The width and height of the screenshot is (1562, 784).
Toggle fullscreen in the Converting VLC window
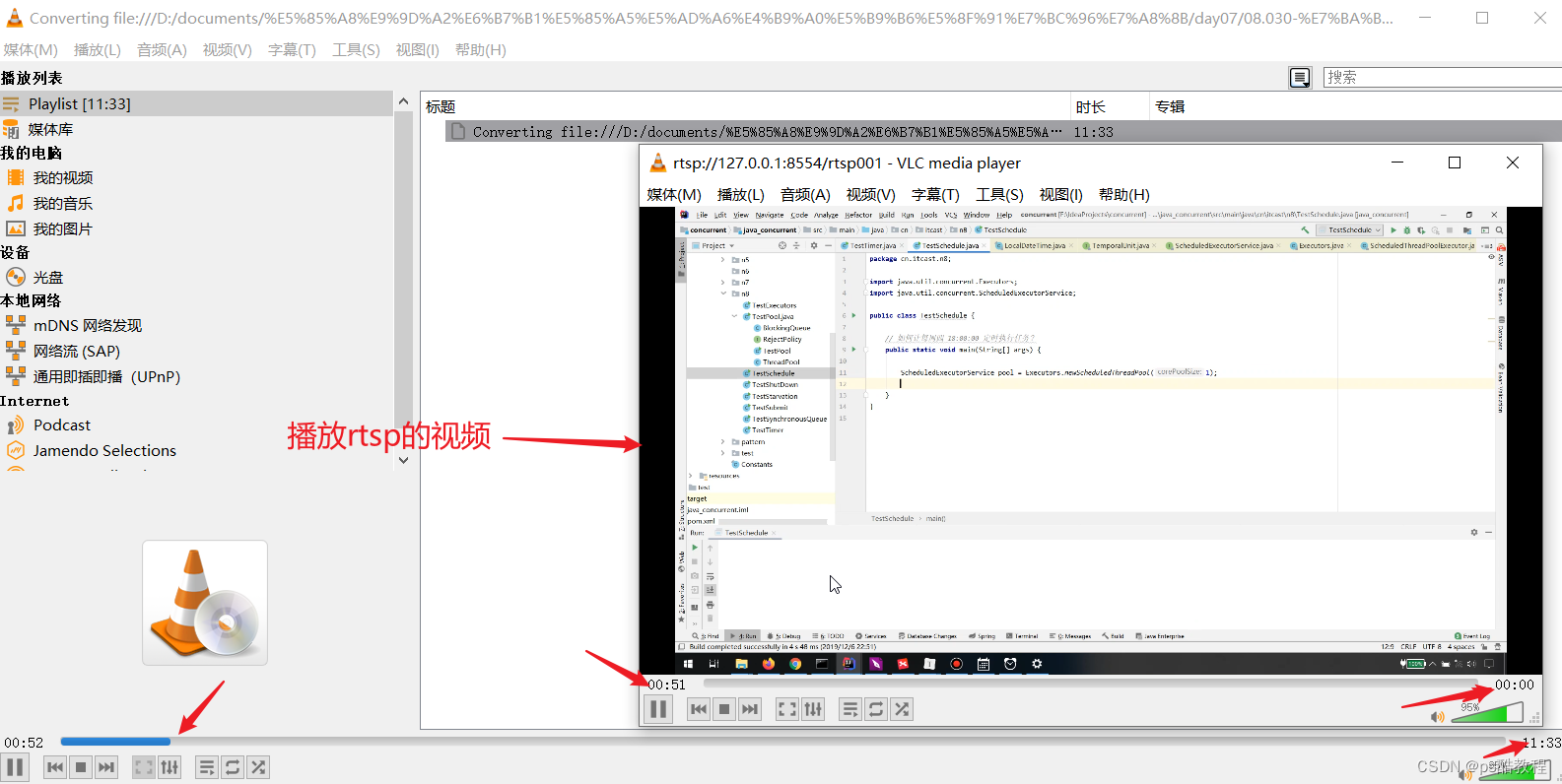pos(144,767)
